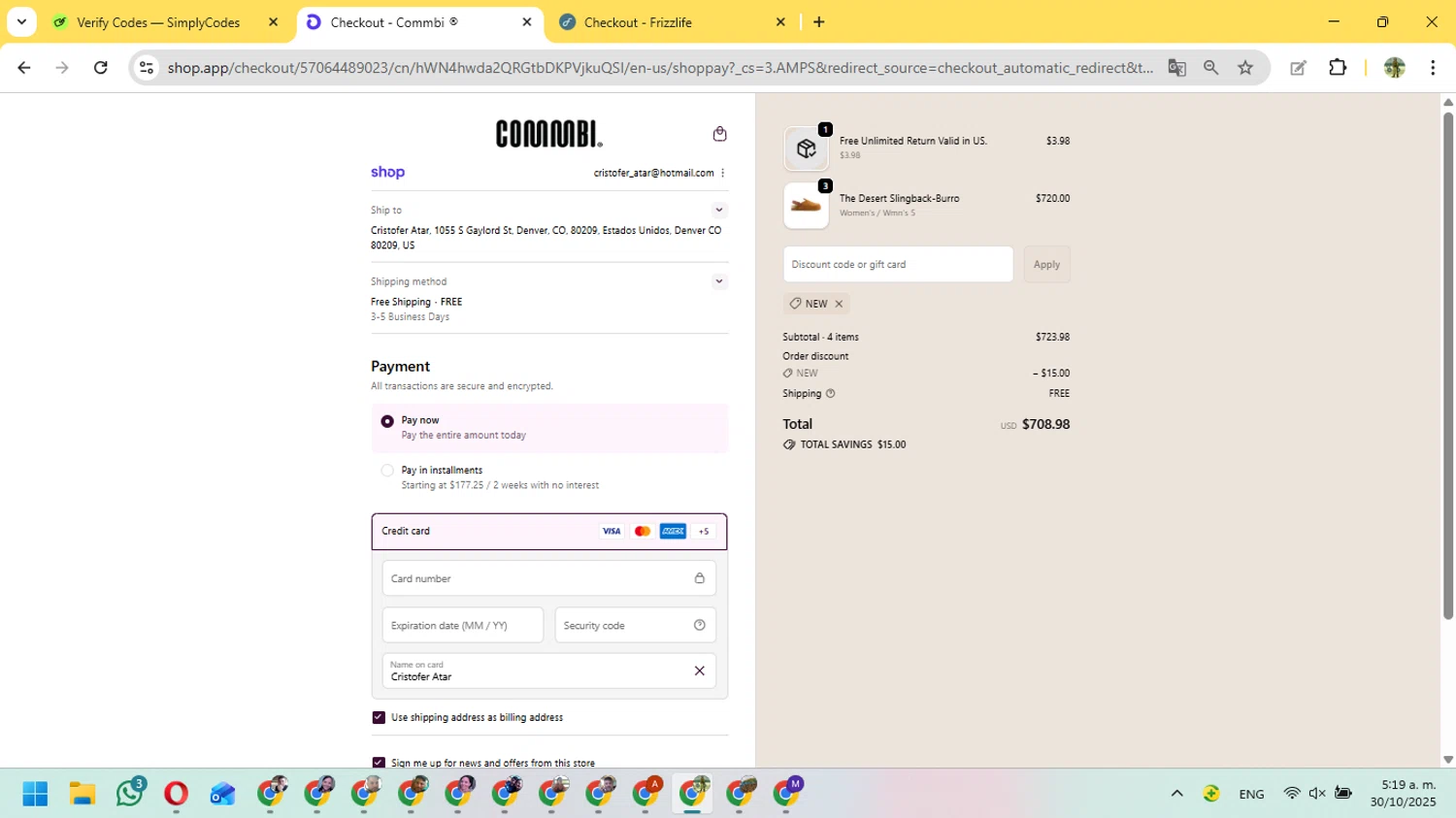Image resolution: width=1456 pixels, height=818 pixels.
Task: Reload the checkout page
Action: (x=101, y=68)
